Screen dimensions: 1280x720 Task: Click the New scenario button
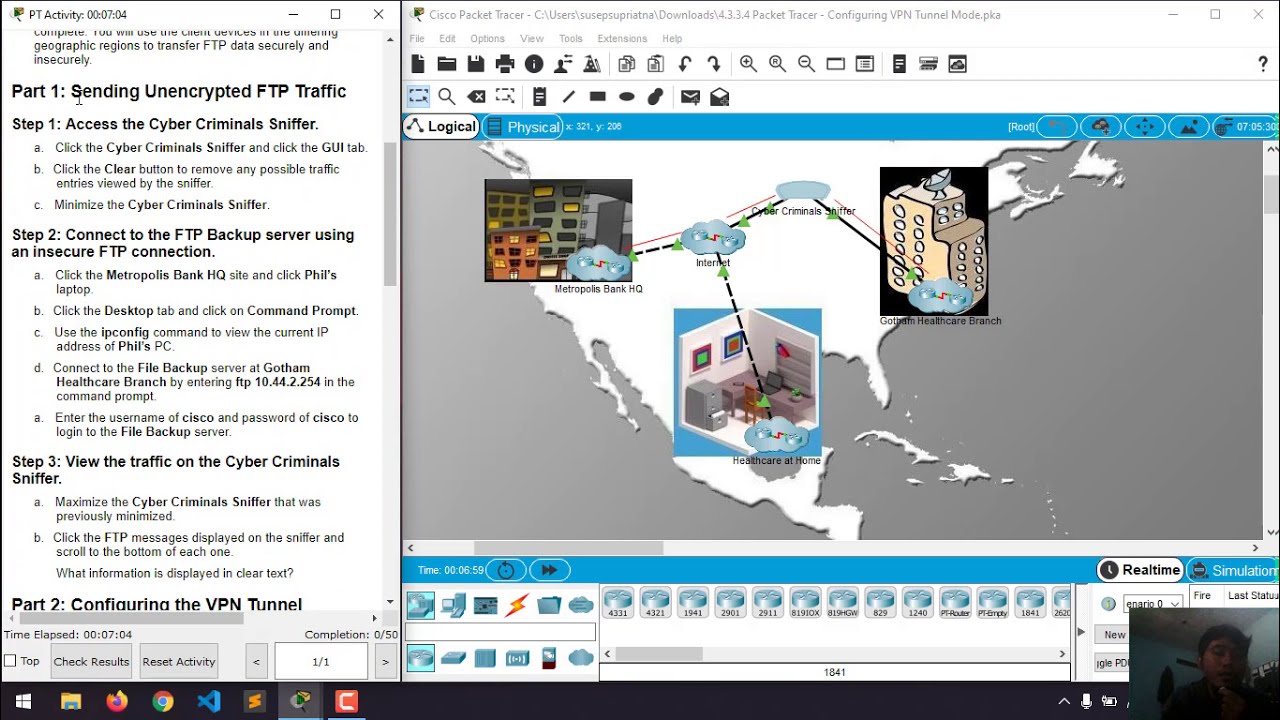pos(1113,635)
